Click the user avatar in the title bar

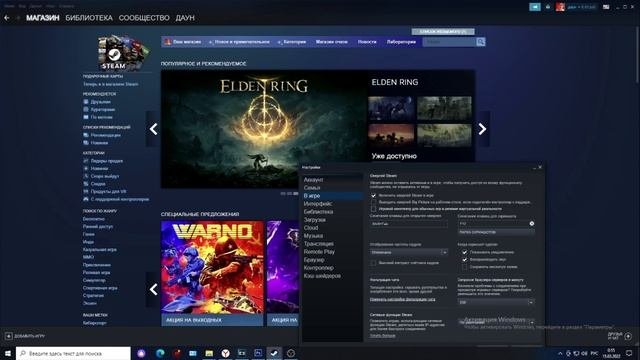pos(560,7)
